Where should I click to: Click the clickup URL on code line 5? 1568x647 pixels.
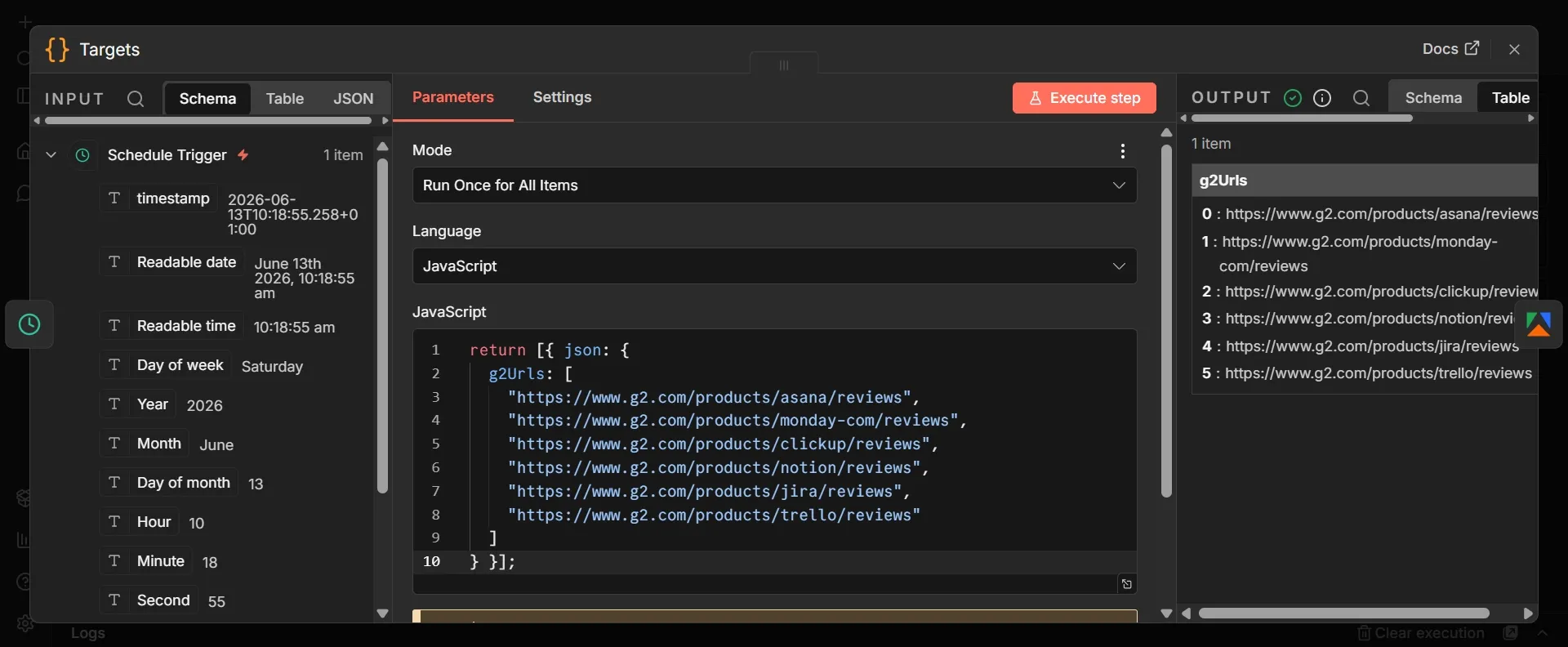tap(719, 444)
